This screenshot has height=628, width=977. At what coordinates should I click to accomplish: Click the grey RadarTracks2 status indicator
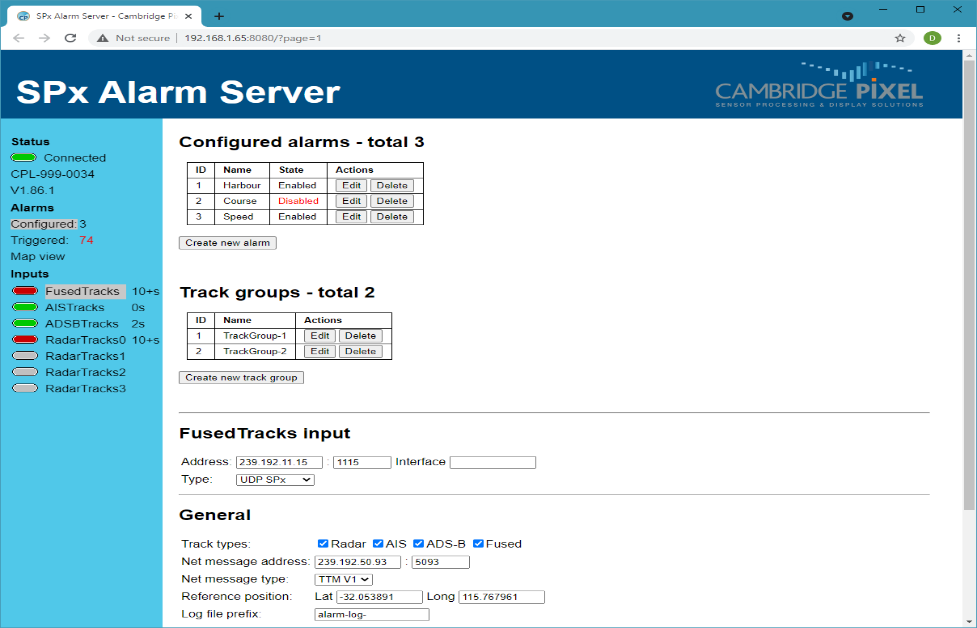[25, 372]
